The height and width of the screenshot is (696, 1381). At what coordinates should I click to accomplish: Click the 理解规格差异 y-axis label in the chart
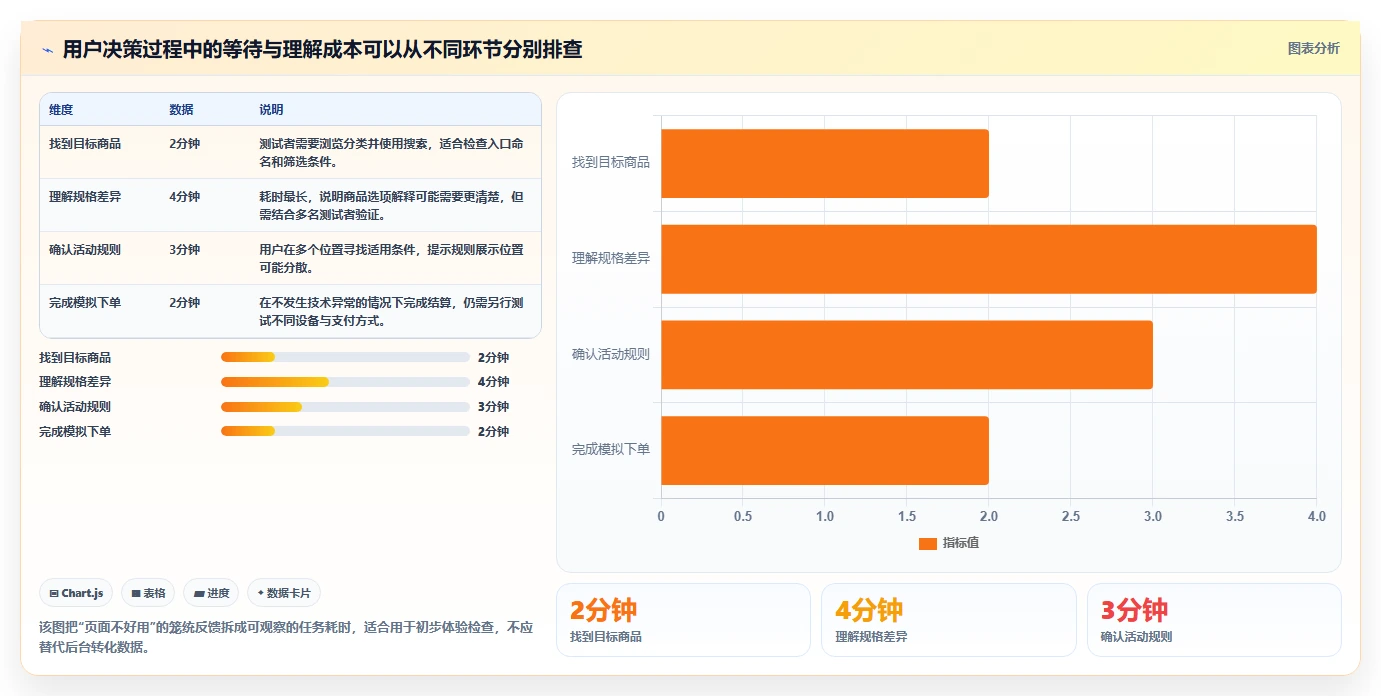(611, 258)
